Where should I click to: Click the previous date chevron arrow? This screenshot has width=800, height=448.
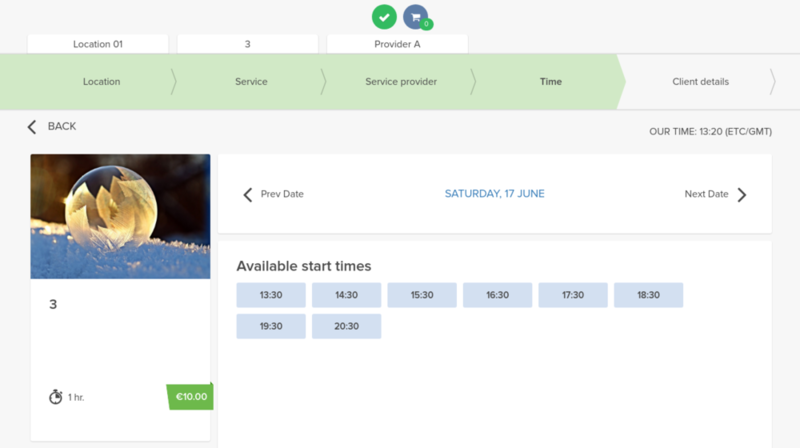pyautogui.click(x=248, y=195)
